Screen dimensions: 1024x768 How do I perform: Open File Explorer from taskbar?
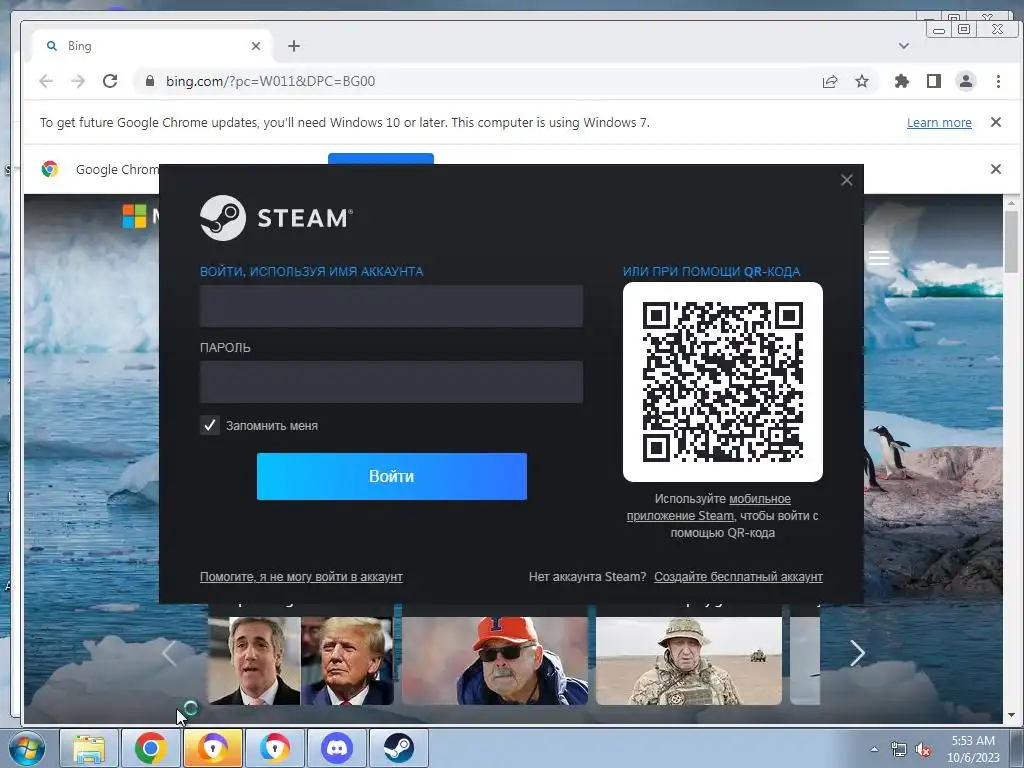tap(89, 748)
